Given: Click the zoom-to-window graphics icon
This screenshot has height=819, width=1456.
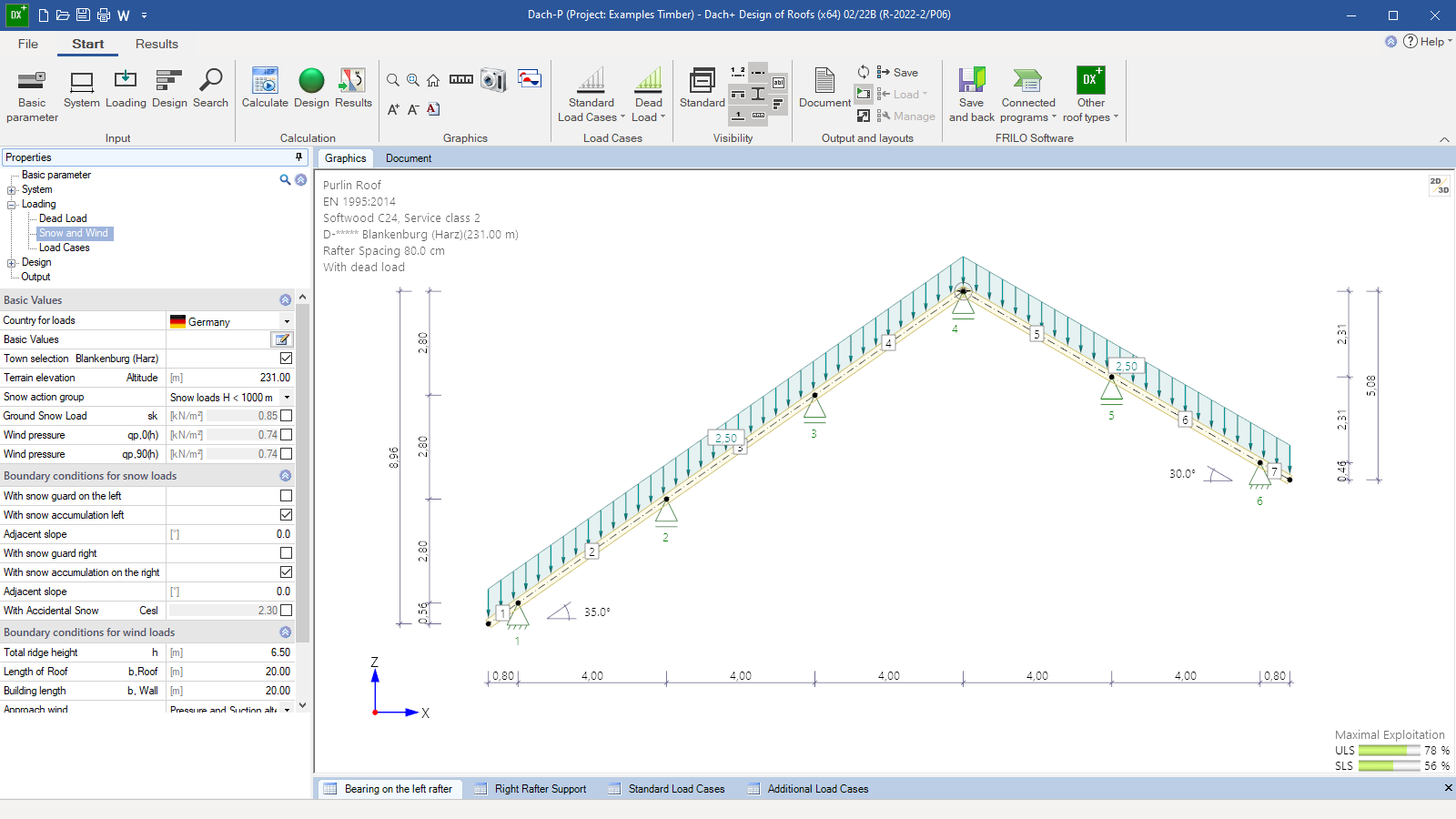Looking at the screenshot, I should [x=413, y=80].
